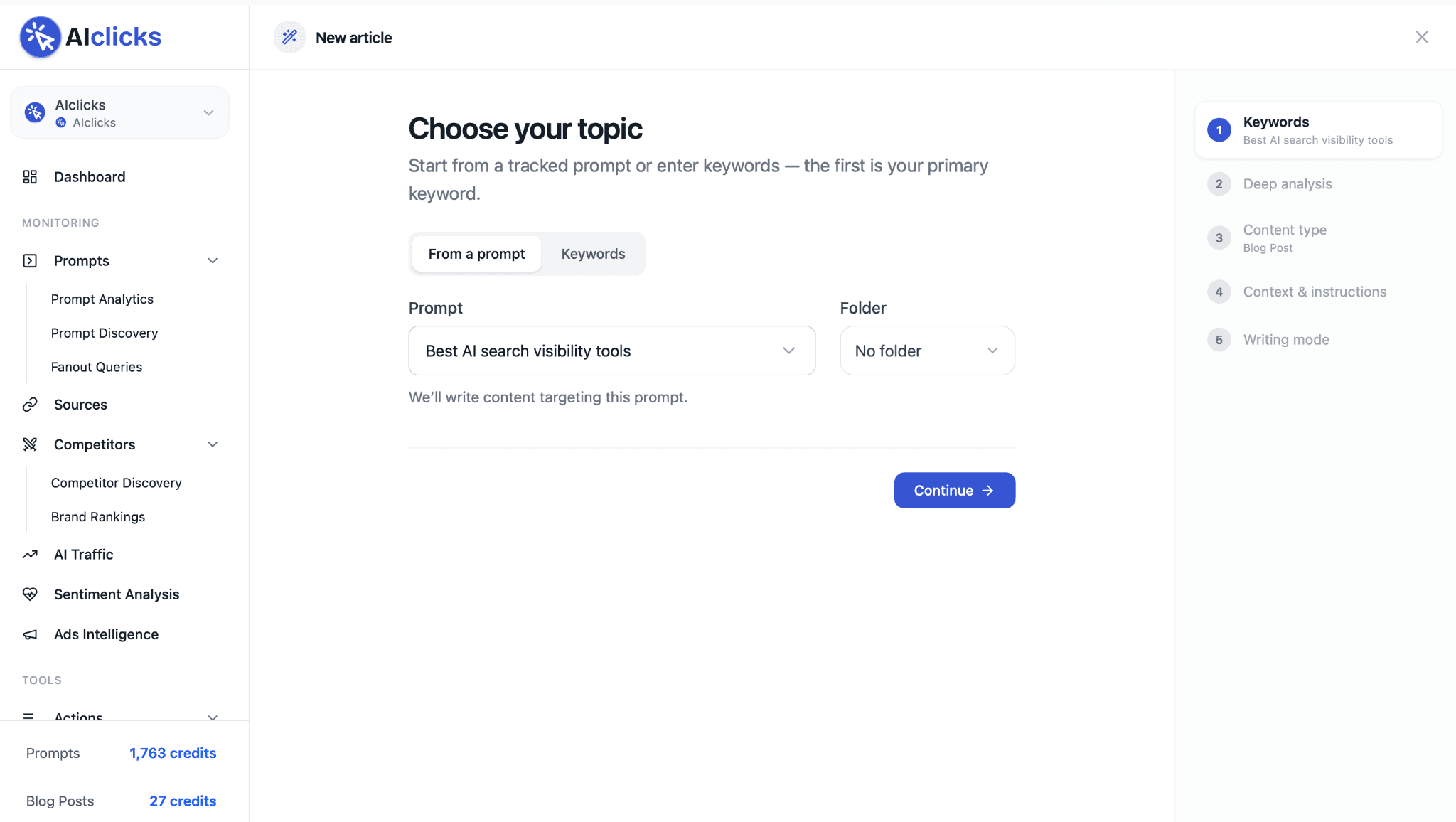Open the Dashboard grid icon

(30, 177)
